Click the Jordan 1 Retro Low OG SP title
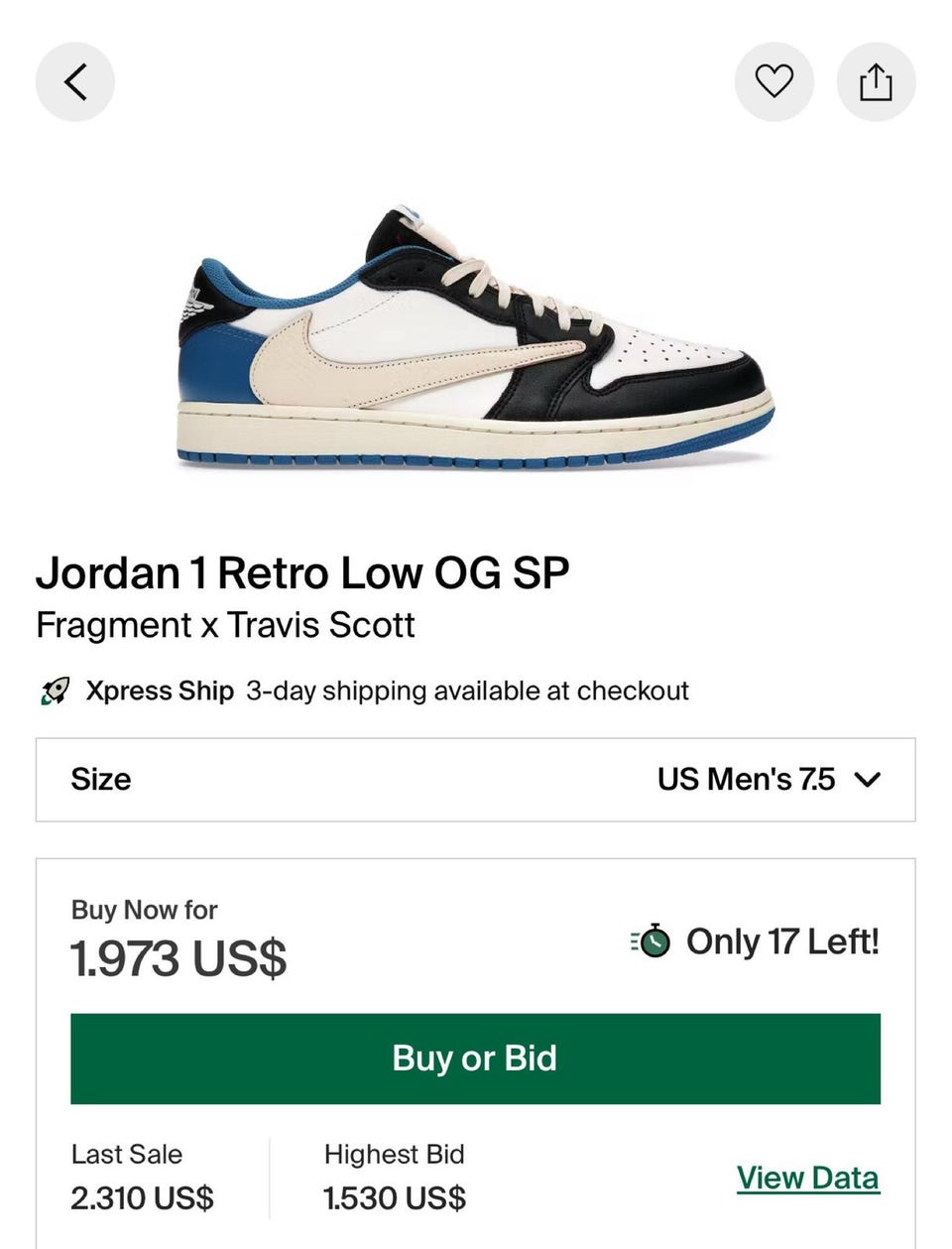952x1249 pixels. (302, 572)
